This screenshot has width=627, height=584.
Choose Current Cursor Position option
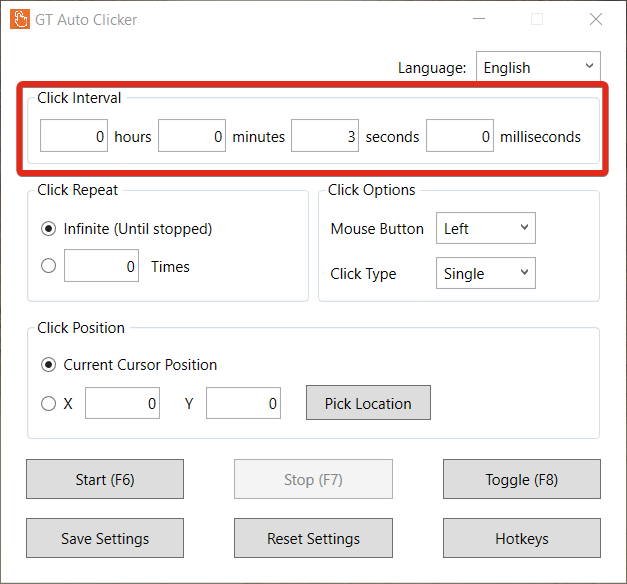pos(48,365)
